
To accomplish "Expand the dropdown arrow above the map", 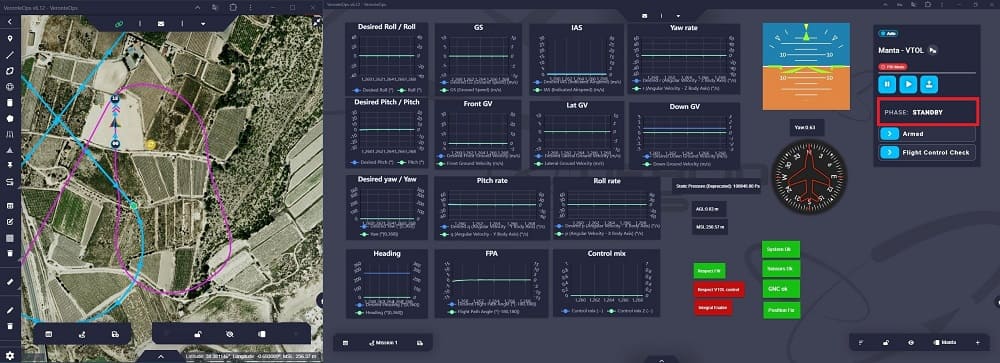I will tap(203, 24).
